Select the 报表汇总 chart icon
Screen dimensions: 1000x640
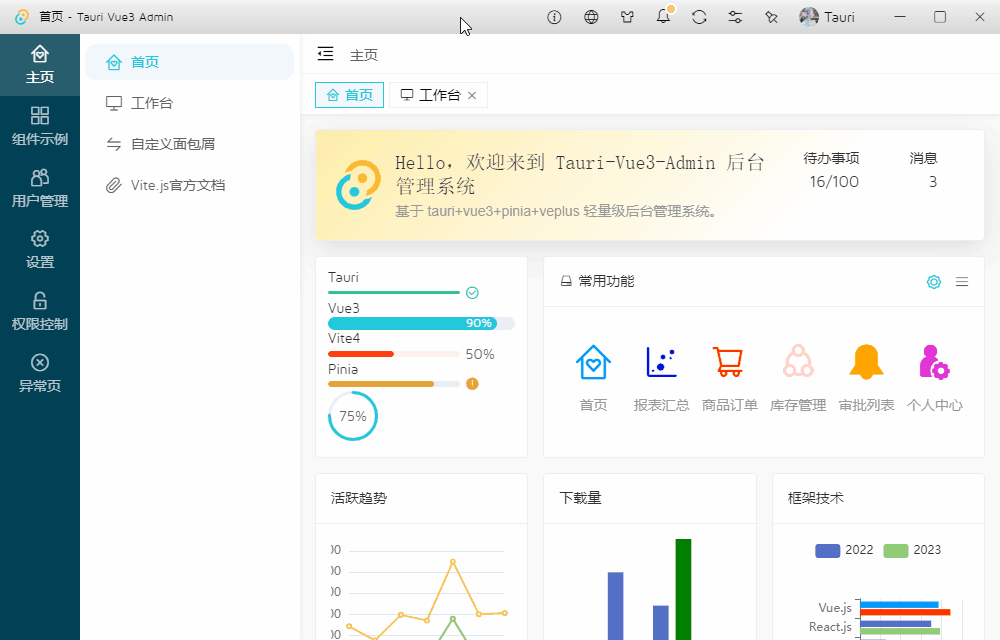(661, 362)
